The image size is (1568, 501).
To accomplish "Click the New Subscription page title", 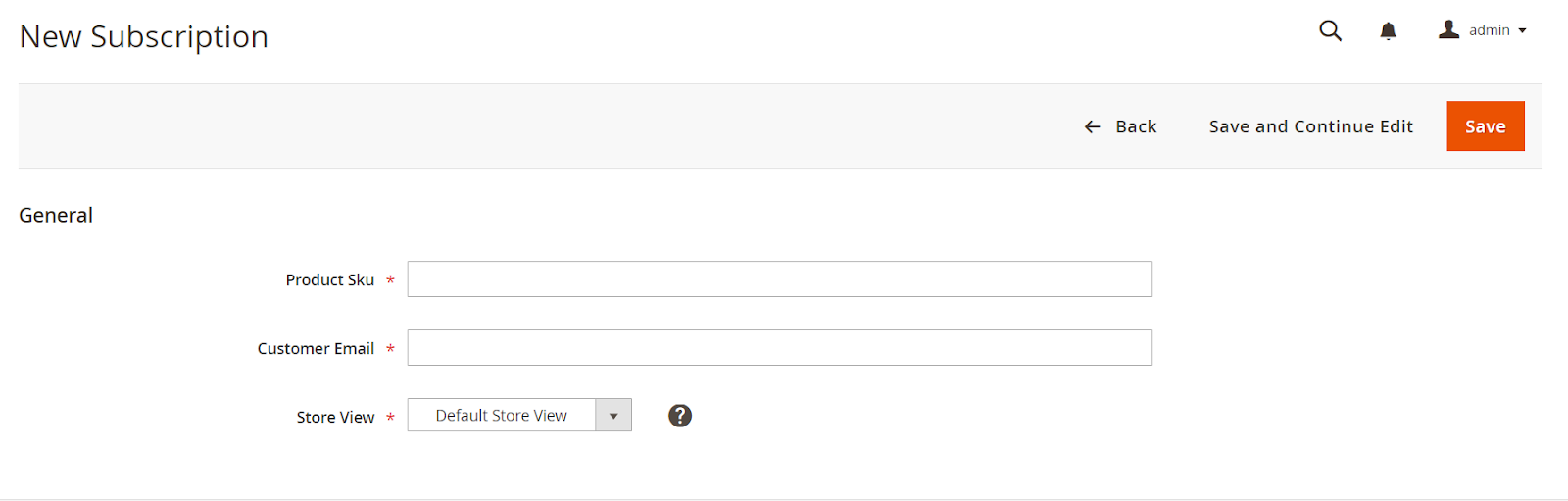I will 144,37.
